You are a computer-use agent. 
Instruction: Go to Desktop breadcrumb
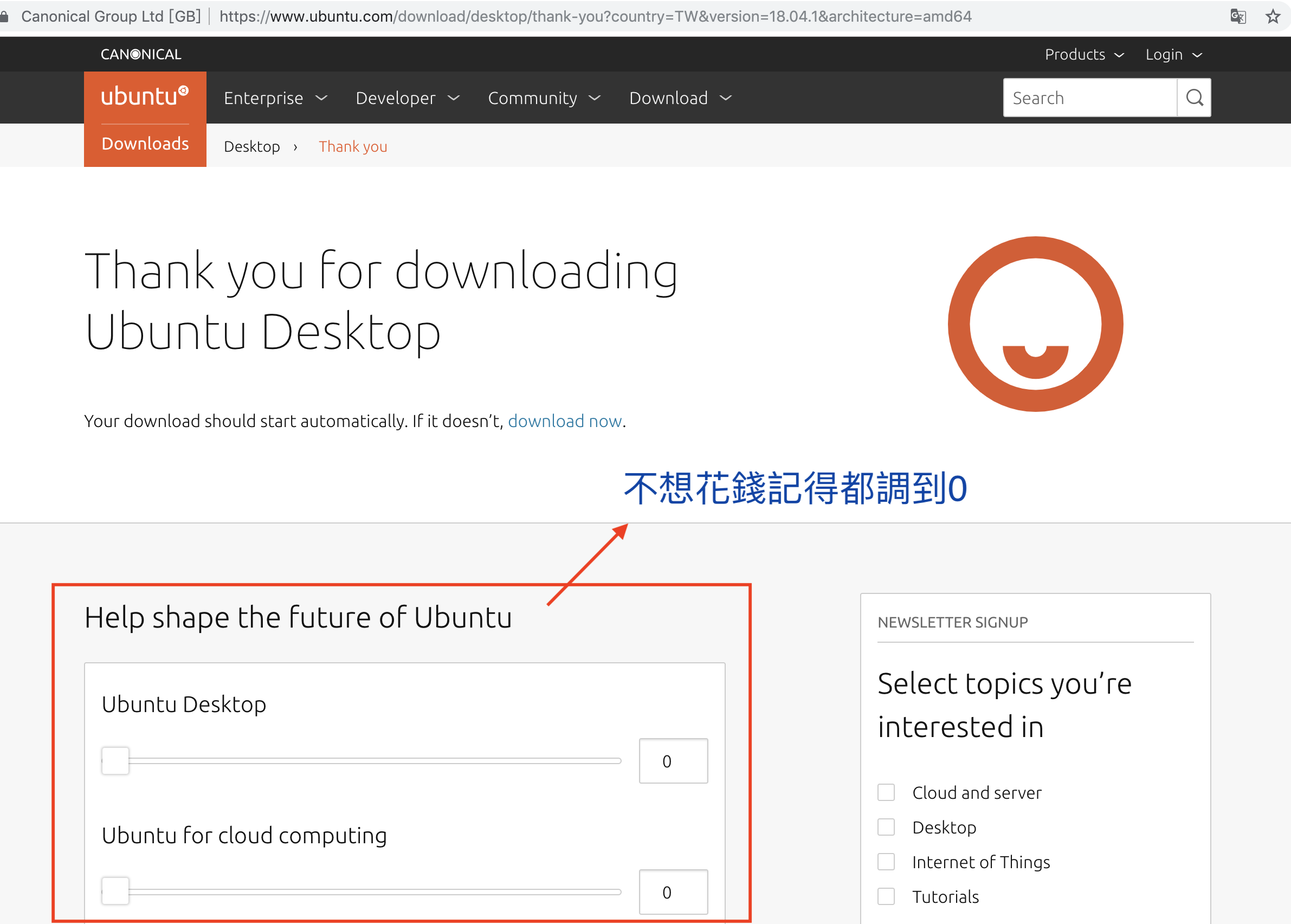252,146
